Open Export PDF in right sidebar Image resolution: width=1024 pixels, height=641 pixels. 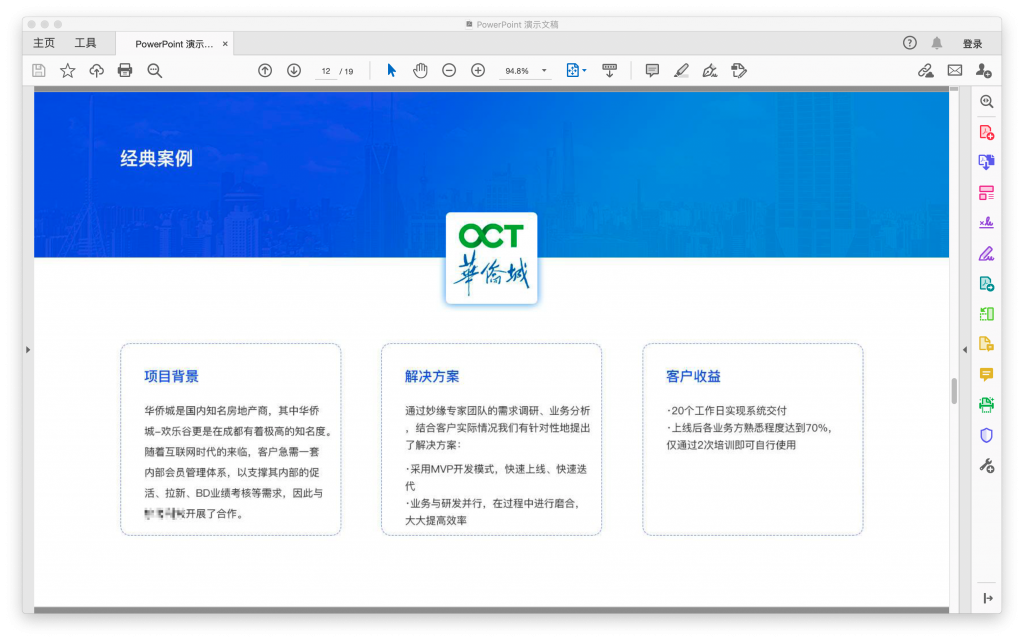987,162
